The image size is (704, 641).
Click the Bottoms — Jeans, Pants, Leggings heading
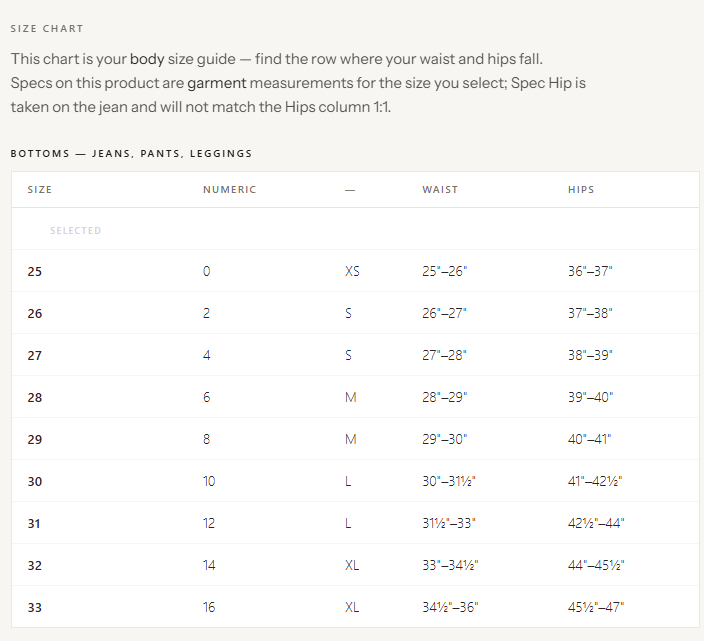tap(131, 154)
